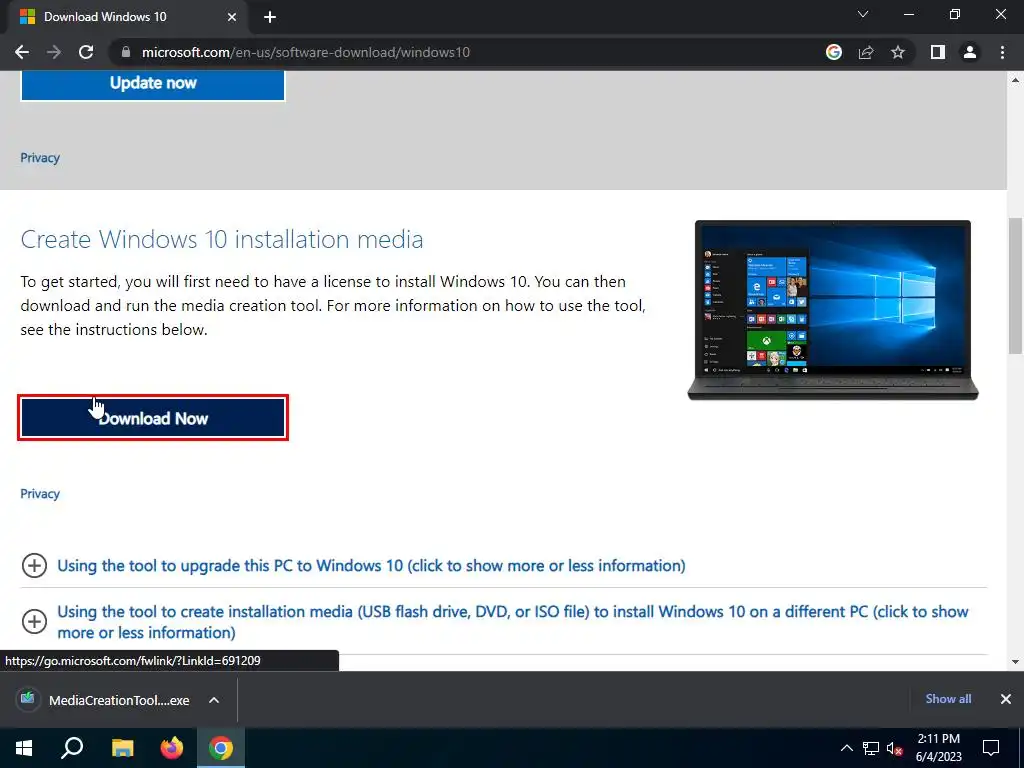This screenshot has height=768, width=1024.
Task: Open the tab search dropdown
Action: click(x=863, y=14)
